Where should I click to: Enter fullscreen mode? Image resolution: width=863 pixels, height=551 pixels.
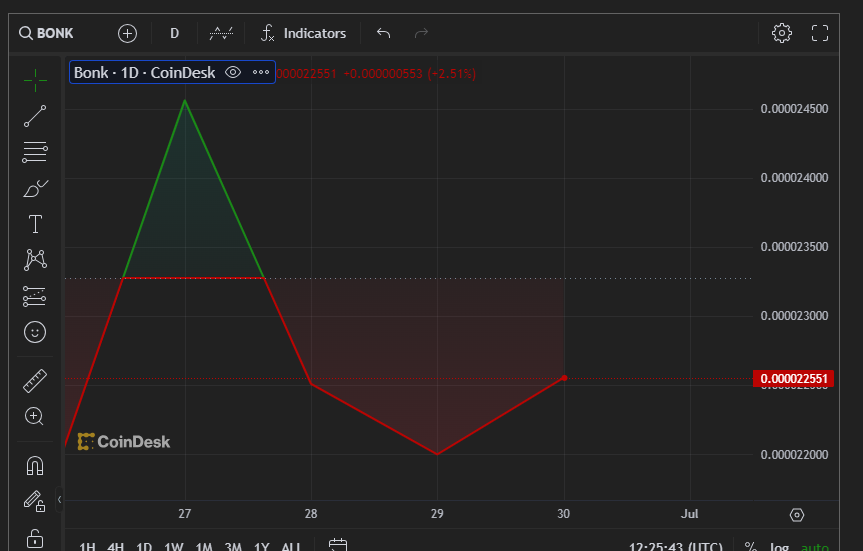[820, 33]
